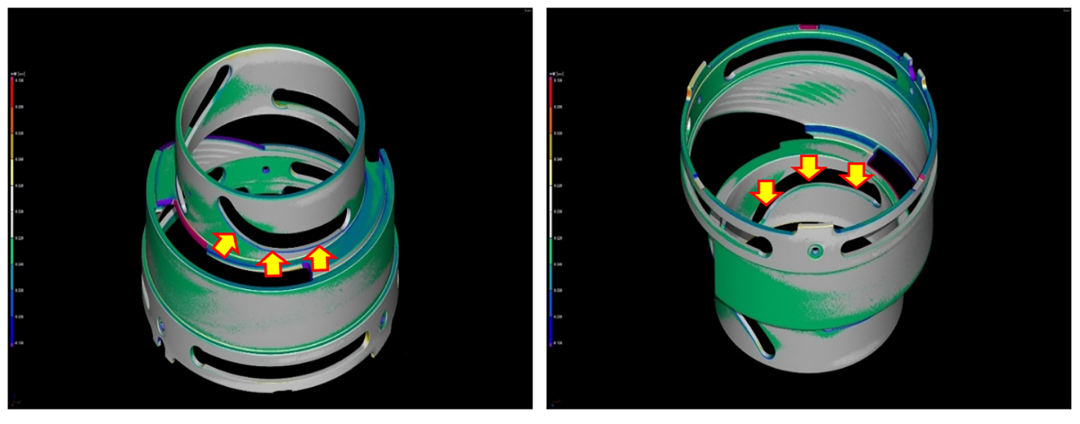Click the axis triad in left view corner
Screen dimensions: 1080x424
point(15,400)
